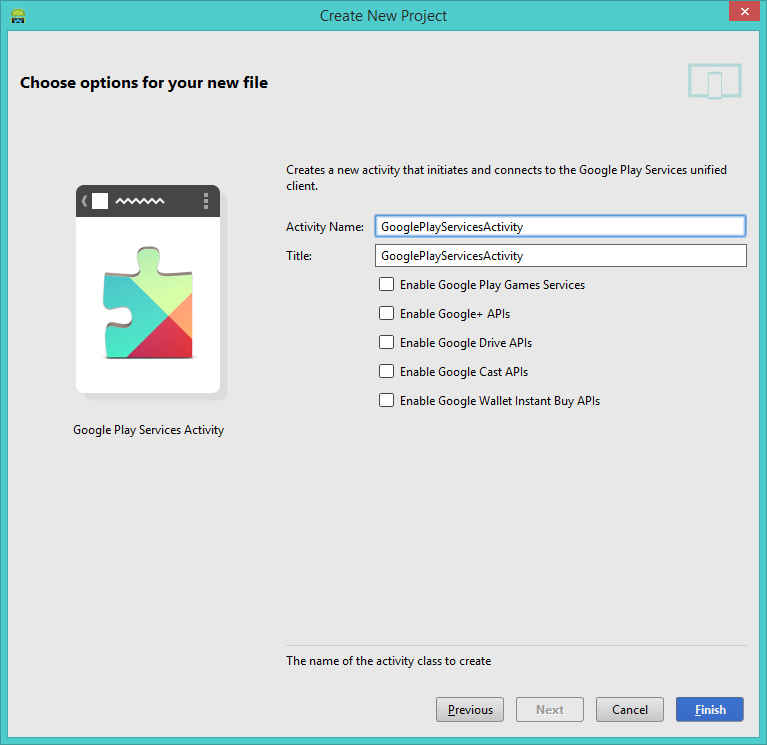Click the overflow menu dots in phone preview
The image size is (767, 745).
coord(206,201)
